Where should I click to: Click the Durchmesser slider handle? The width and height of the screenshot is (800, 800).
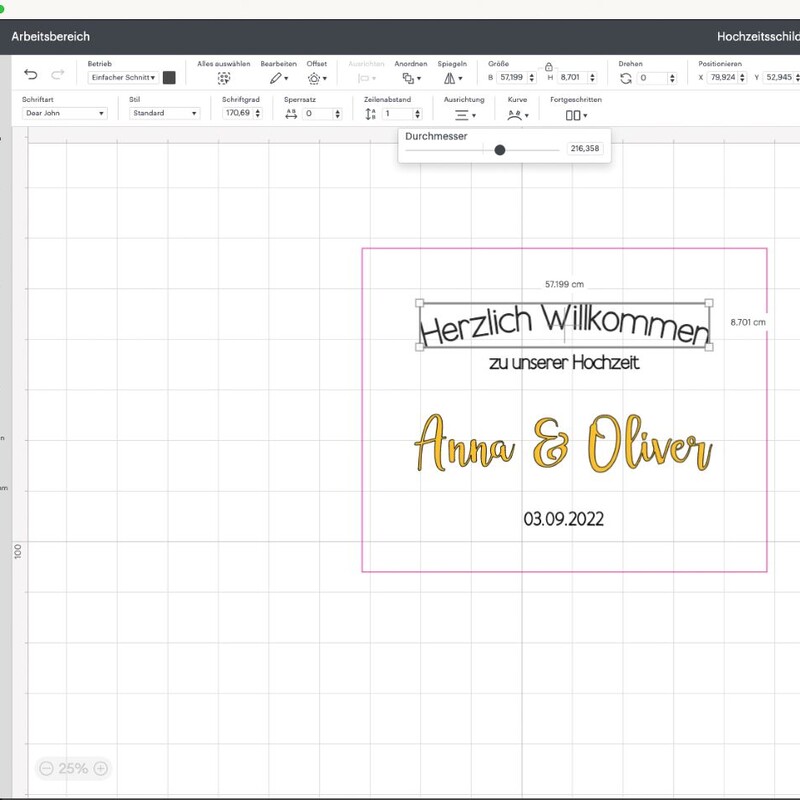coord(499,149)
